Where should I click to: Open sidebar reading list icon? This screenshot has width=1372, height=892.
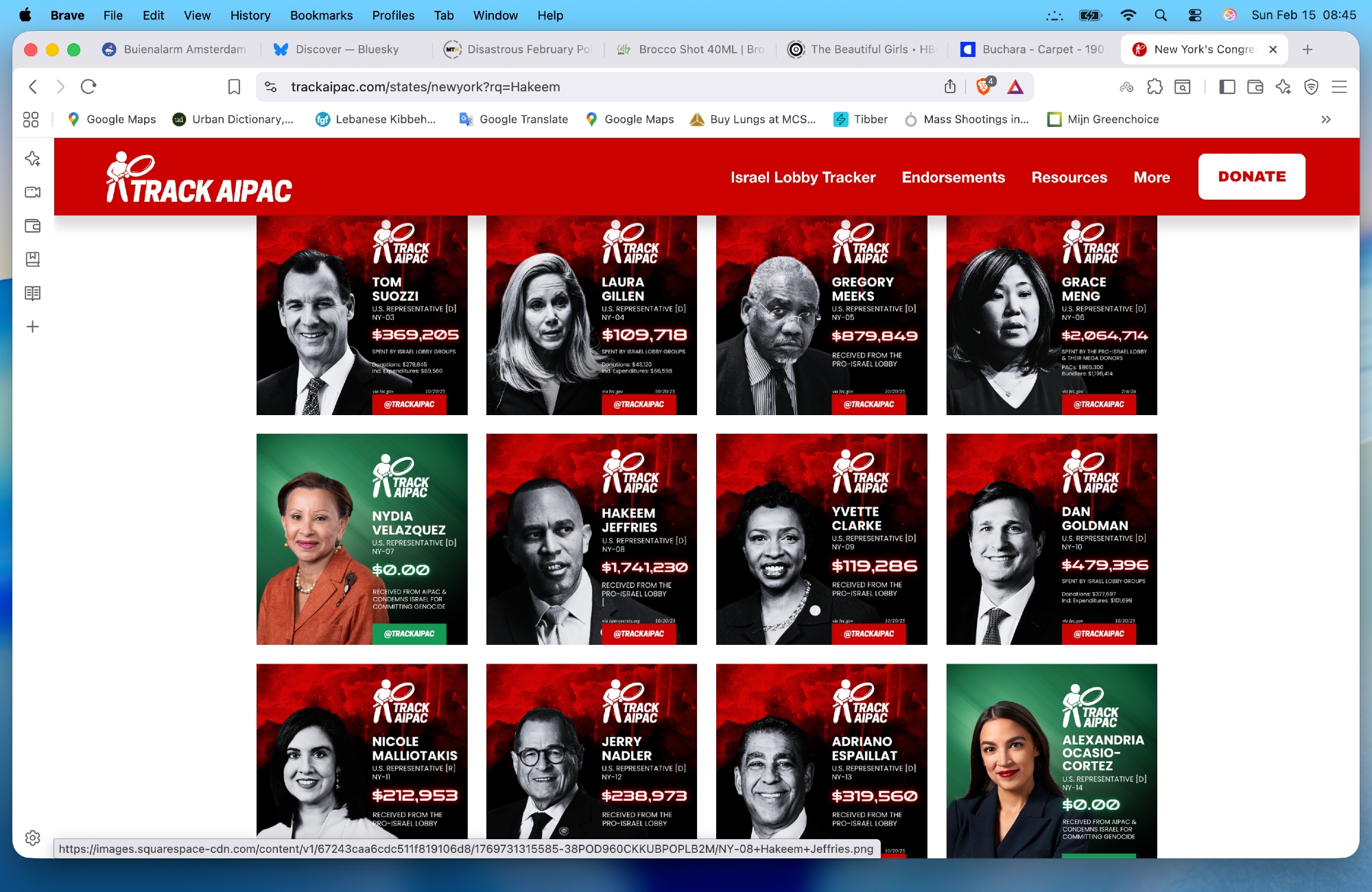32,293
